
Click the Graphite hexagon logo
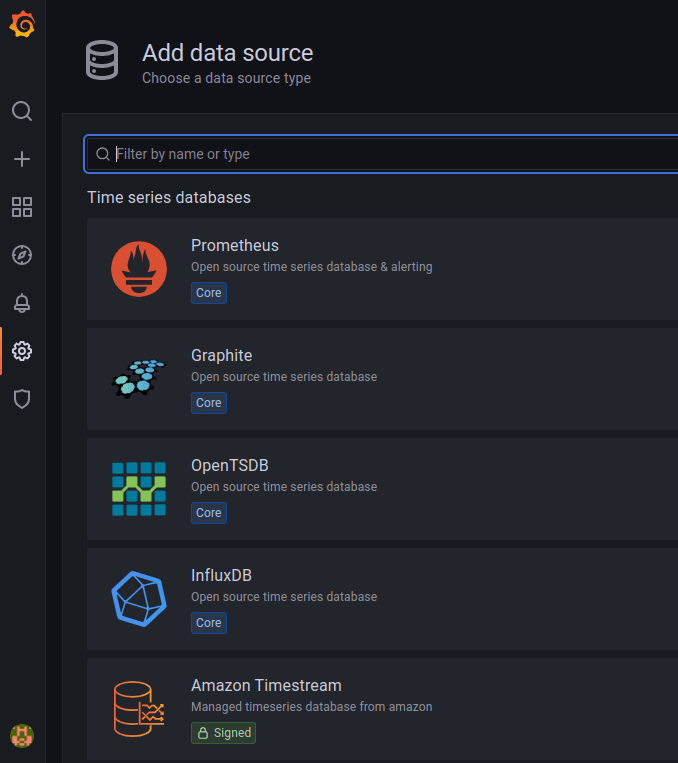coord(139,379)
